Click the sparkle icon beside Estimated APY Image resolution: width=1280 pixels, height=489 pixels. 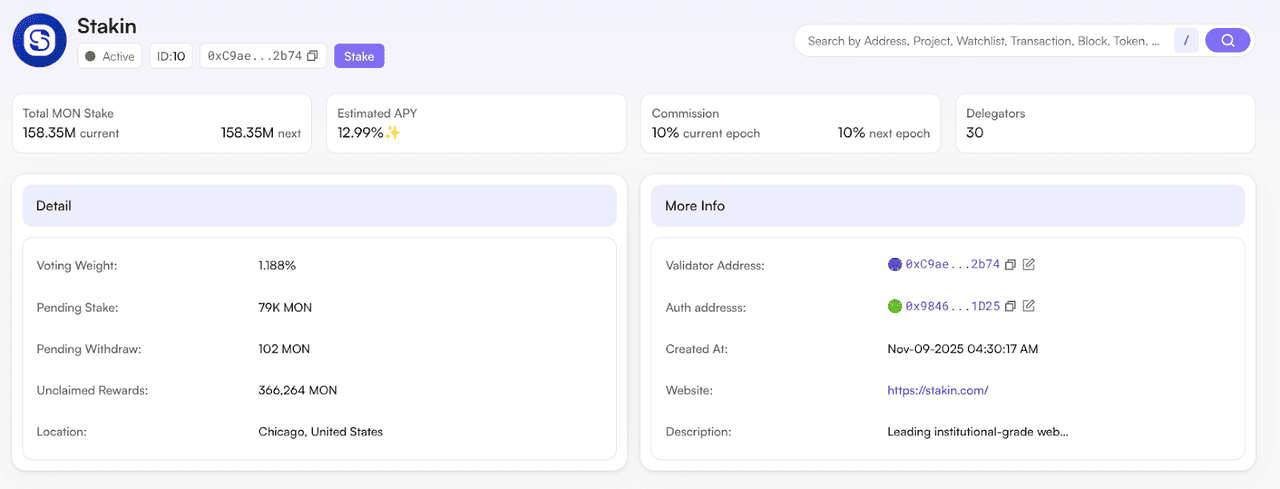coord(393,133)
